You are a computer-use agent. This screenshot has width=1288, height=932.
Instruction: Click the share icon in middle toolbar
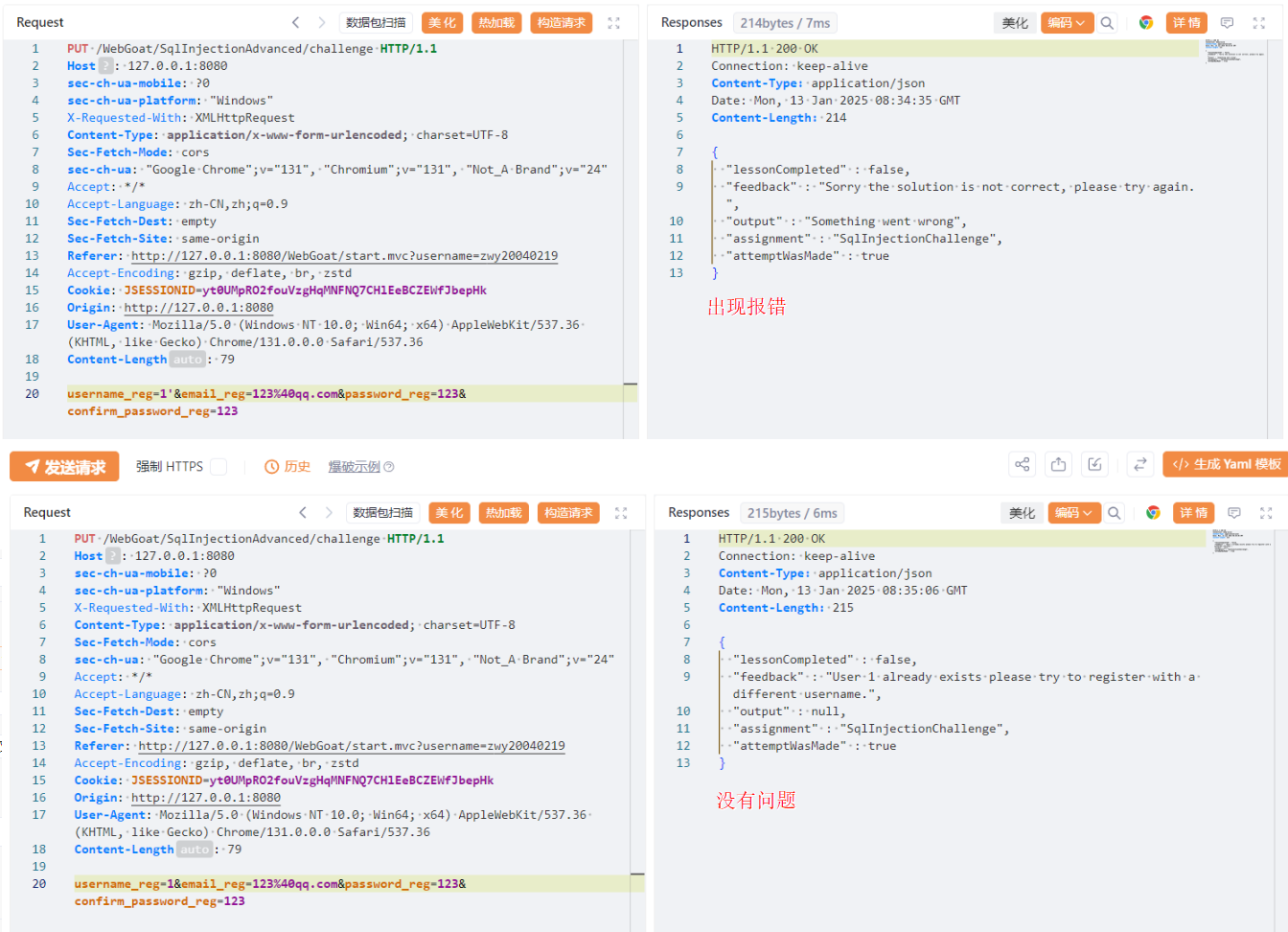[1023, 465]
